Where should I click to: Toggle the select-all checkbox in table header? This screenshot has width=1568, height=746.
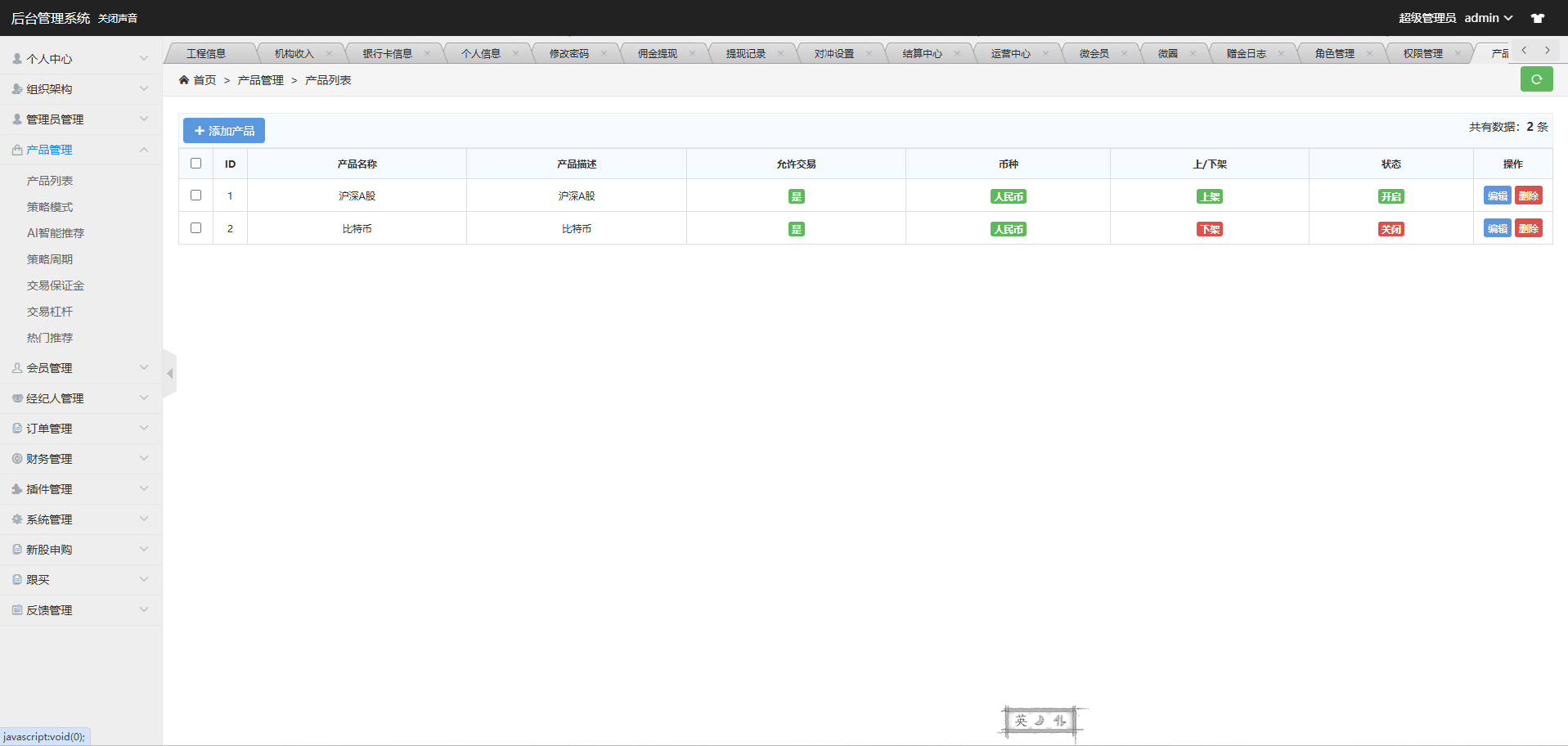coord(195,164)
